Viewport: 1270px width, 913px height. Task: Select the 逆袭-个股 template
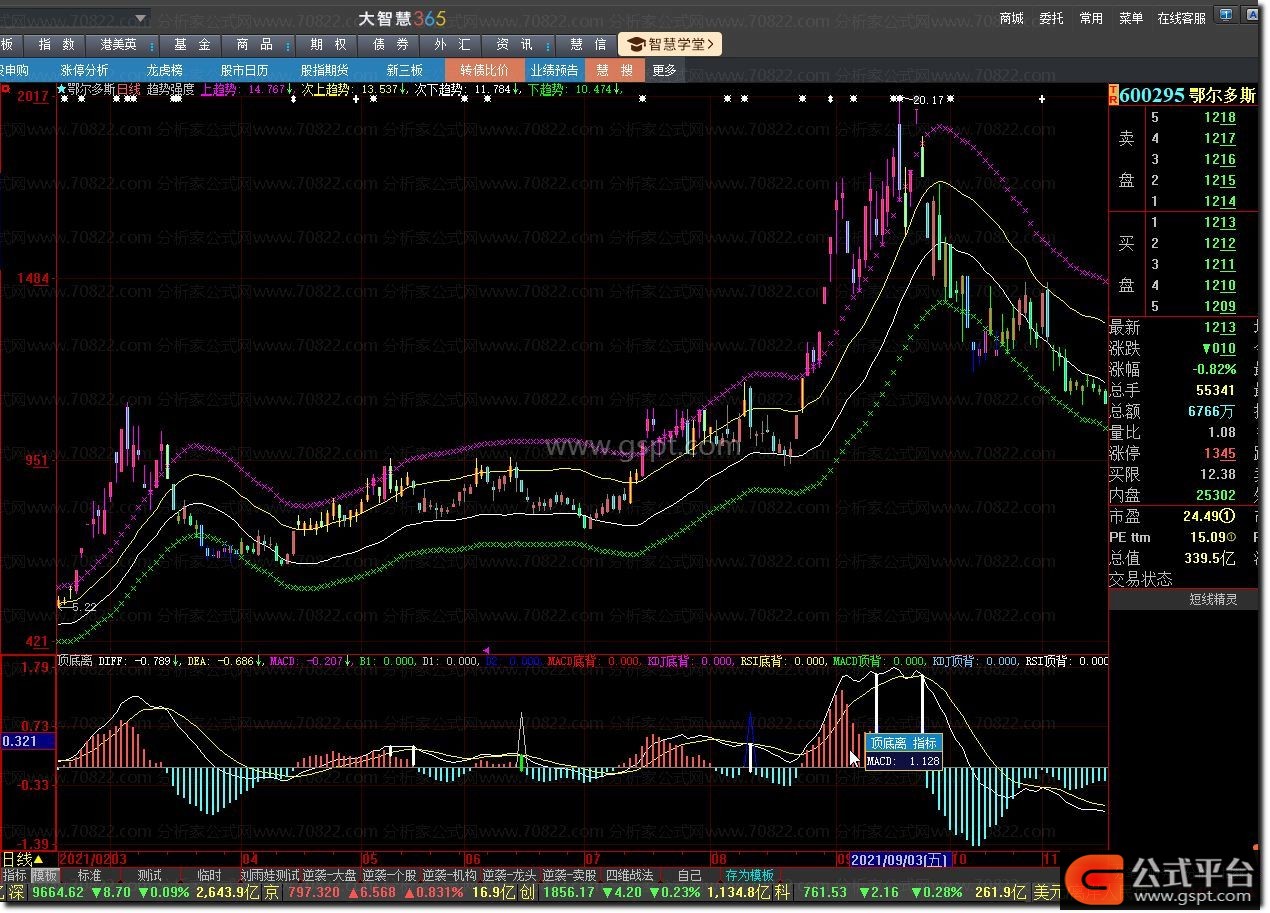pos(389,875)
